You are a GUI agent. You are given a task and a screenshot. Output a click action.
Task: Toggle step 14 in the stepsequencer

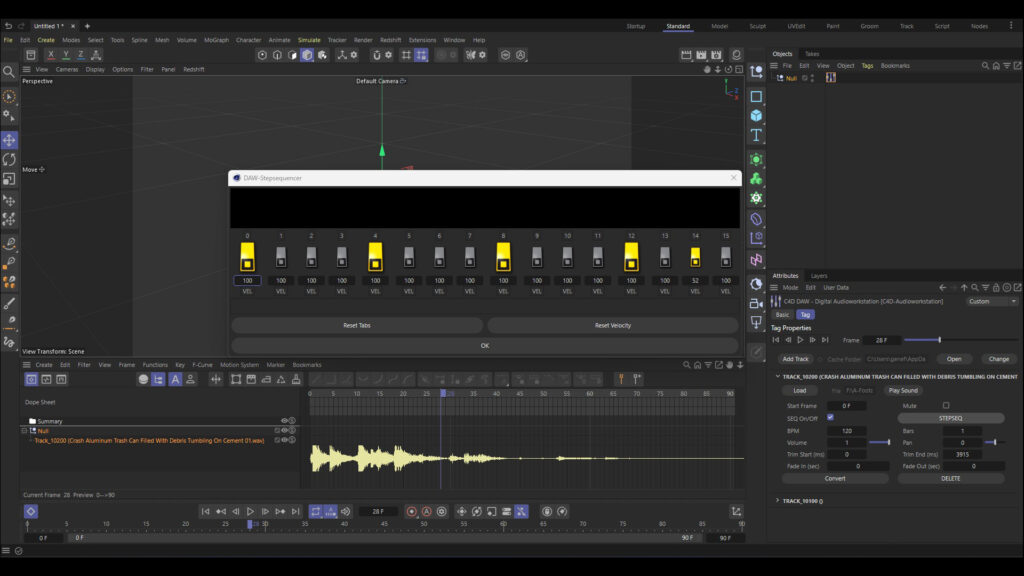coord(696,257)
